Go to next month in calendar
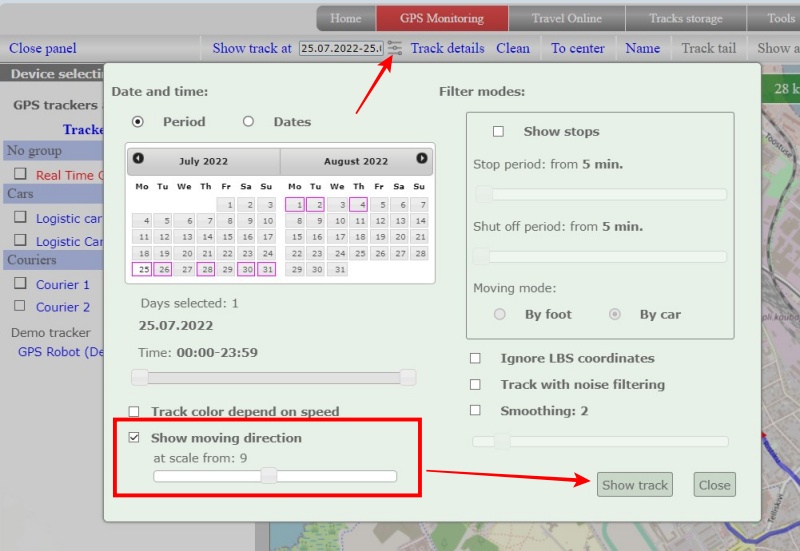 pos(422,159)
